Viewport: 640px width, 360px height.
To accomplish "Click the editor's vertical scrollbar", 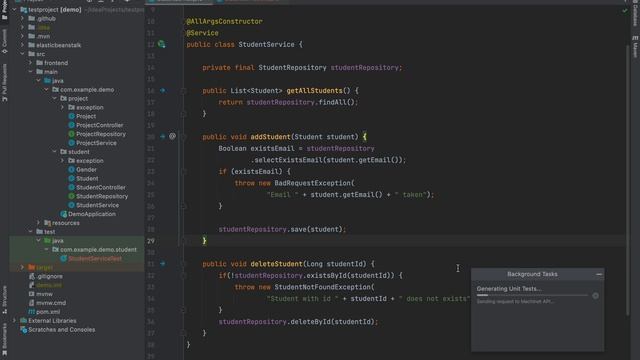I will click(x=628, y=180).
